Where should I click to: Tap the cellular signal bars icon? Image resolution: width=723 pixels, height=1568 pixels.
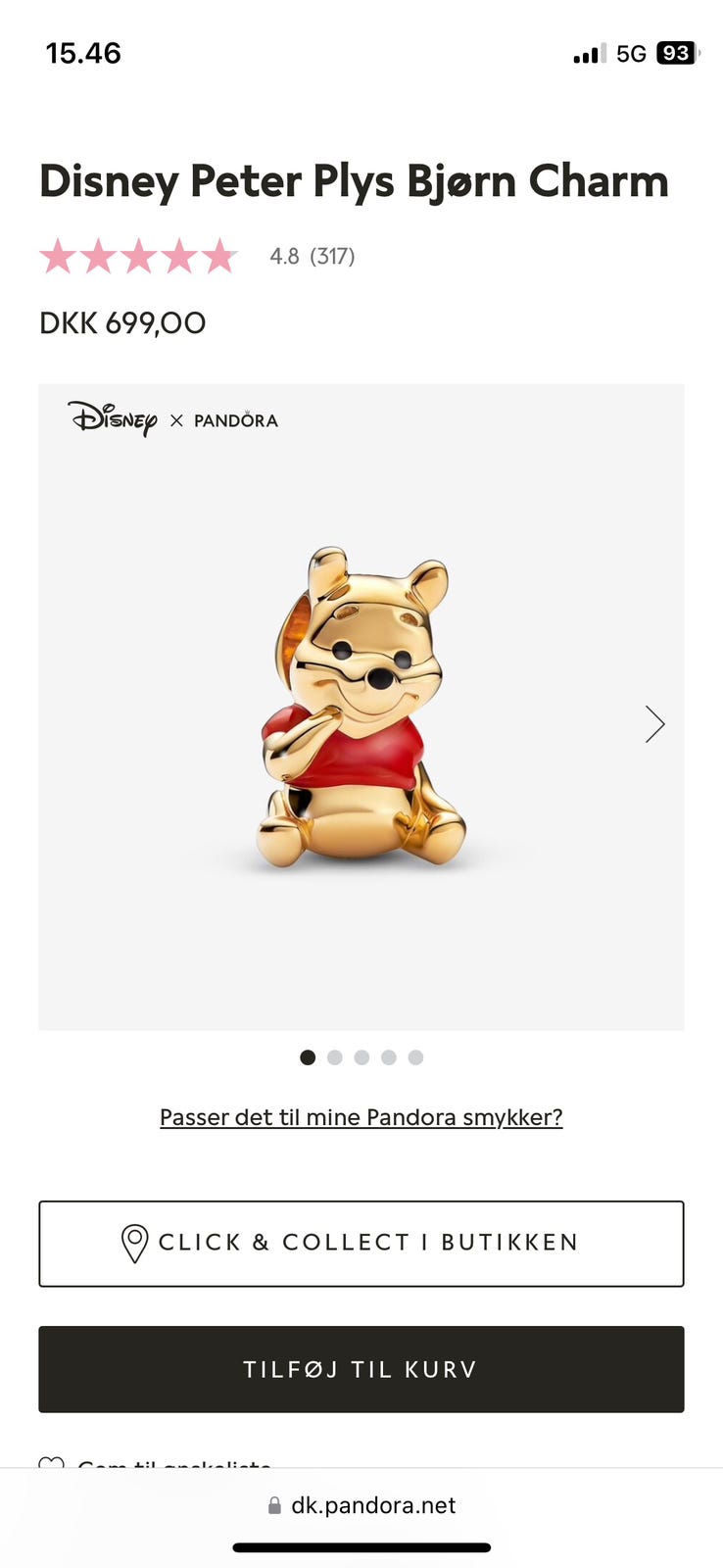tap(590, 54)
